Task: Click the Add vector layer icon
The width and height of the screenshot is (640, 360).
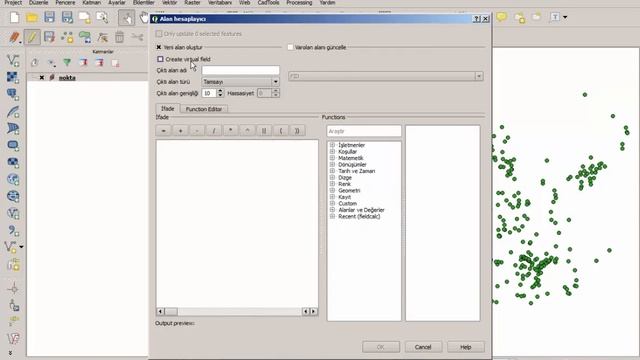Action: pyautogui.click(x=13, y=60)
